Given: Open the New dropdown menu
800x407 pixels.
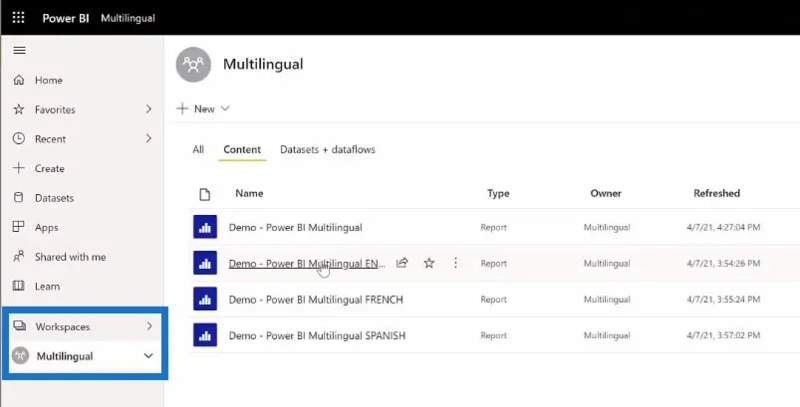Looking at the screenshot, I should click(203, 109).
